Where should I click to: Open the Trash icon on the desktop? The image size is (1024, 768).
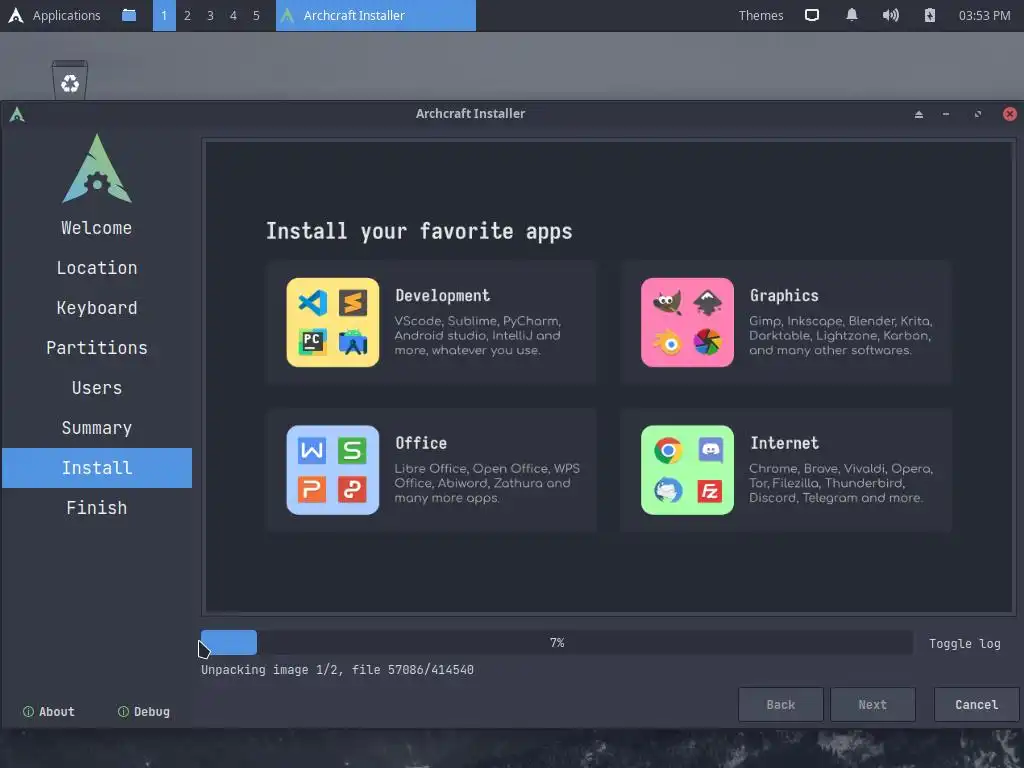tap(70, 80)
